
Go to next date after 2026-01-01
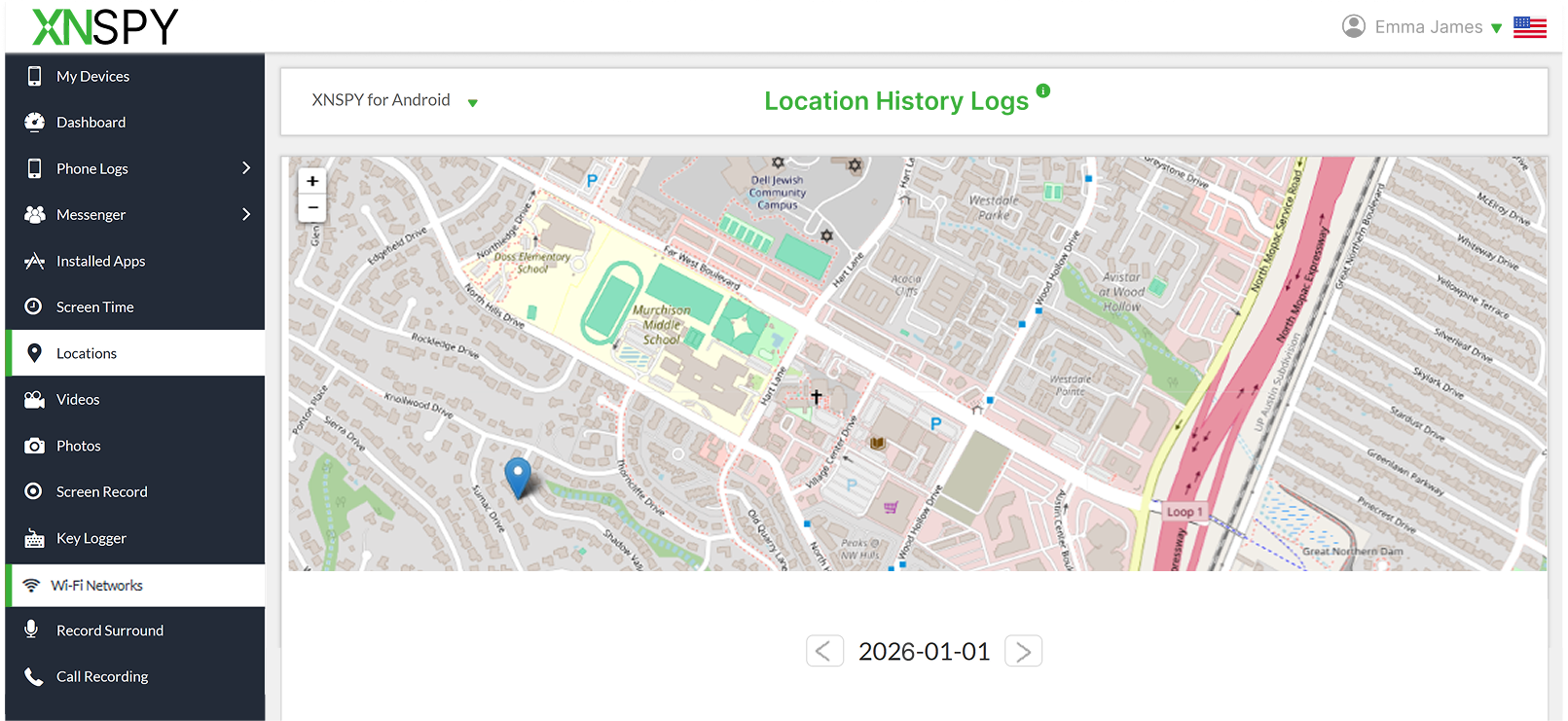point(1023,651)
